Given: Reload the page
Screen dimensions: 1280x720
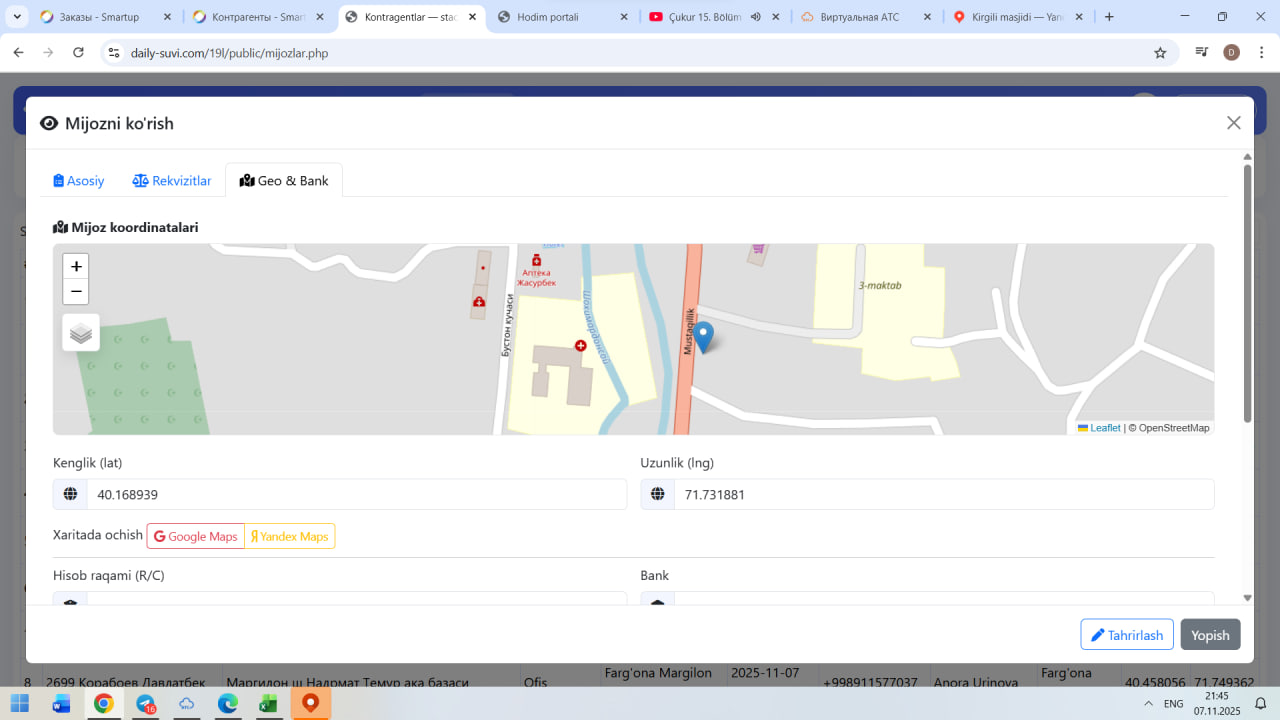Looking at the screenshot, I should click(79, 53).
